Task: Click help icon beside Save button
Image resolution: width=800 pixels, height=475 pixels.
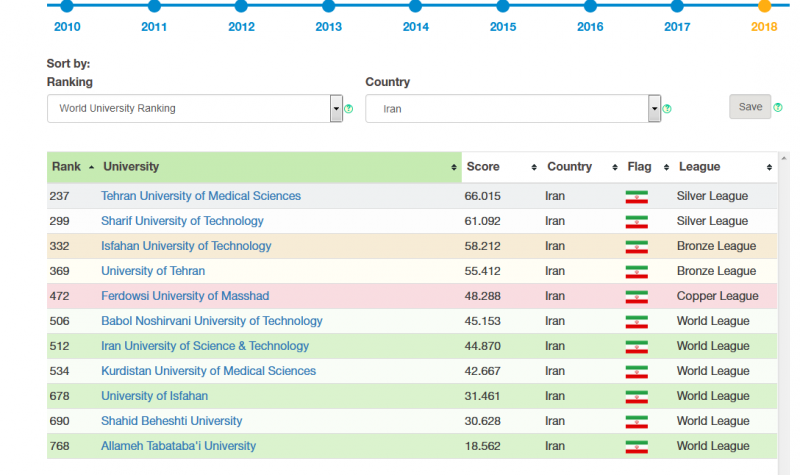Action: tap(778, 107)
